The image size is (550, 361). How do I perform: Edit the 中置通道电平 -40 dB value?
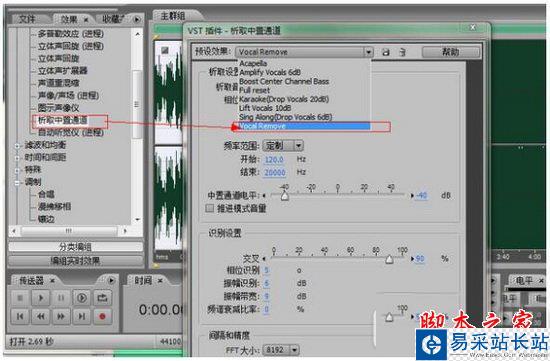(422, 195)
